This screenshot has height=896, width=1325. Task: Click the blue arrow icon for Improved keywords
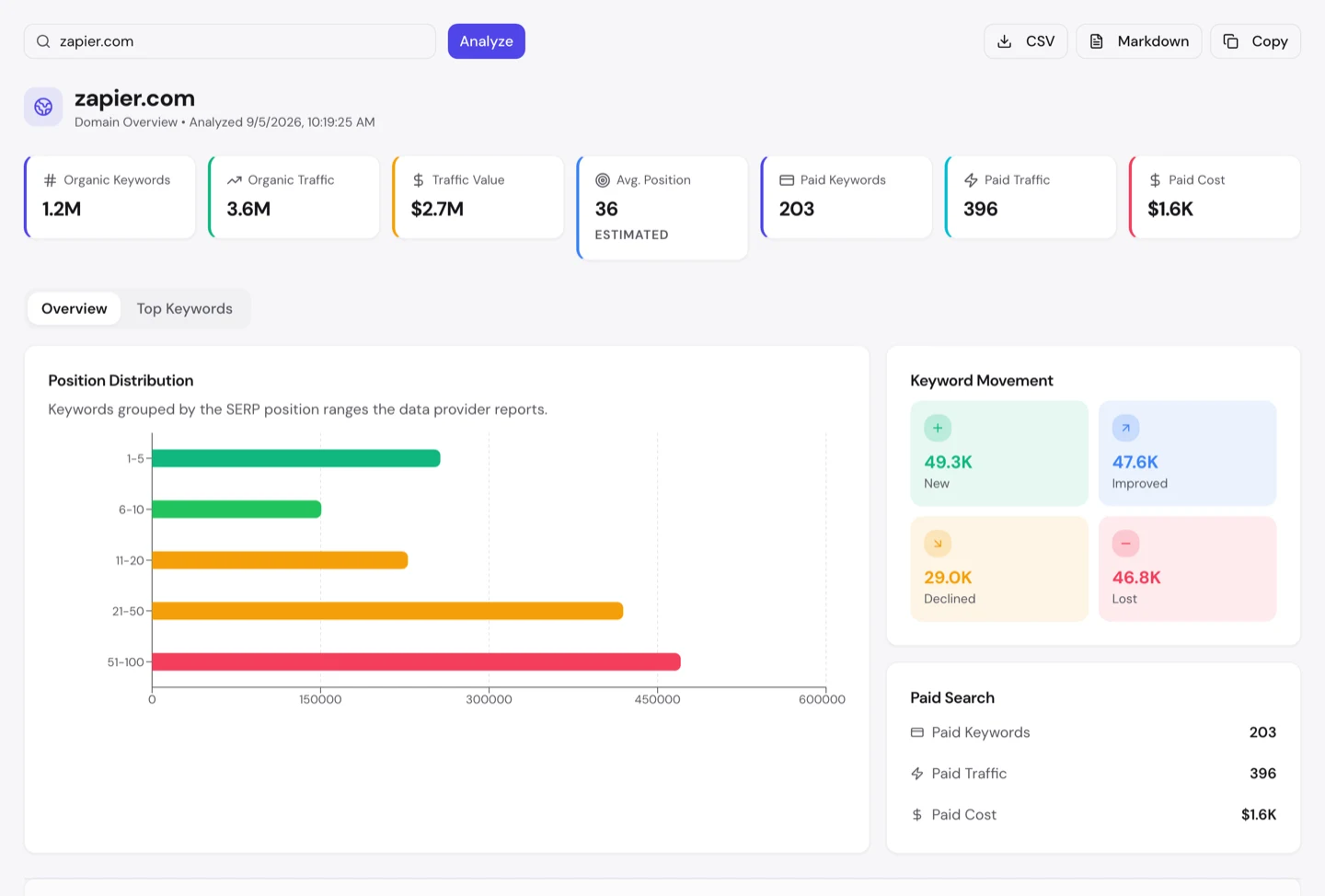pos(1125,428)
